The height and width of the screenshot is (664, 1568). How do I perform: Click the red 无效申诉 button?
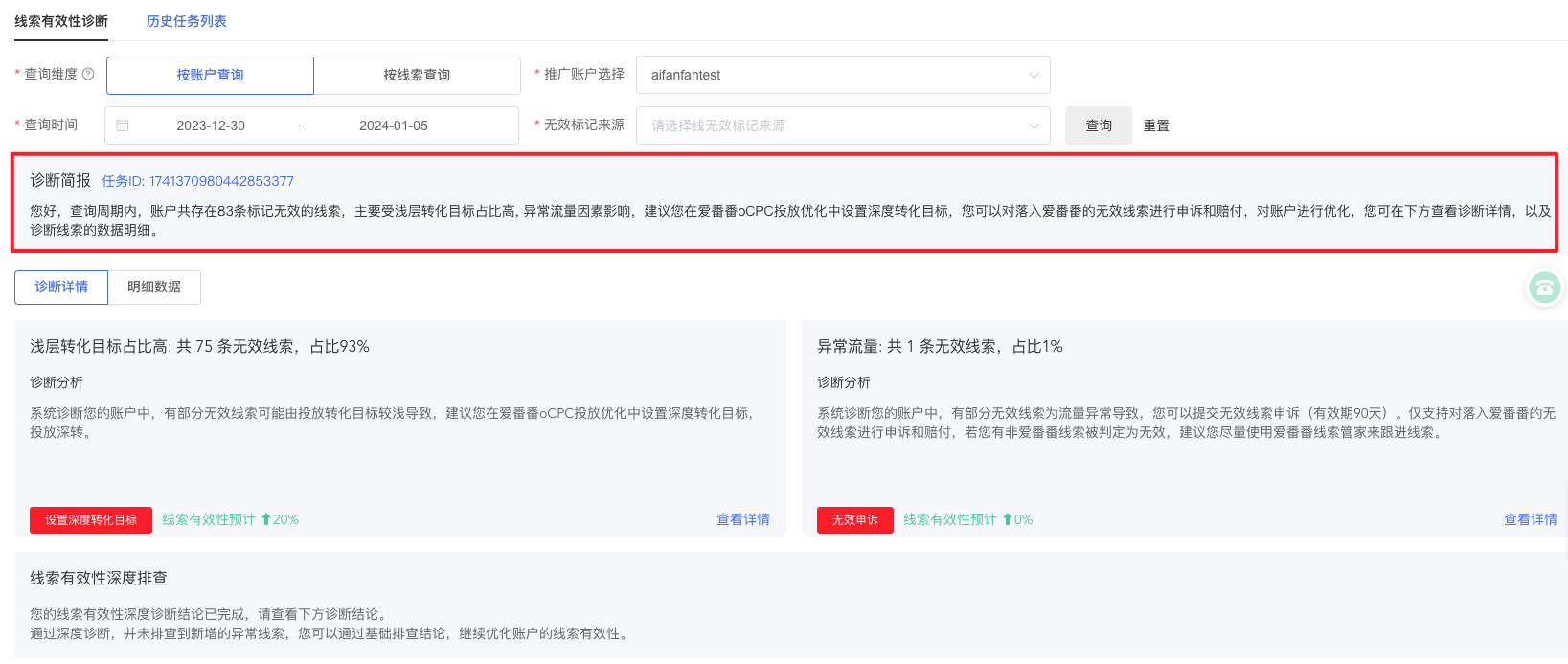(854, 519)
